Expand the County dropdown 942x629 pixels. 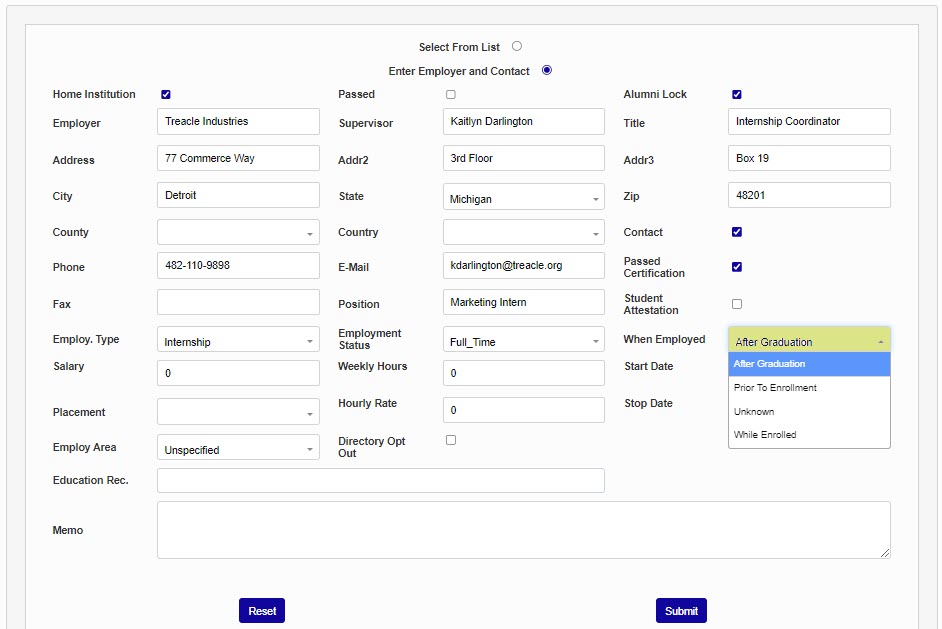[x=238, y=233]
